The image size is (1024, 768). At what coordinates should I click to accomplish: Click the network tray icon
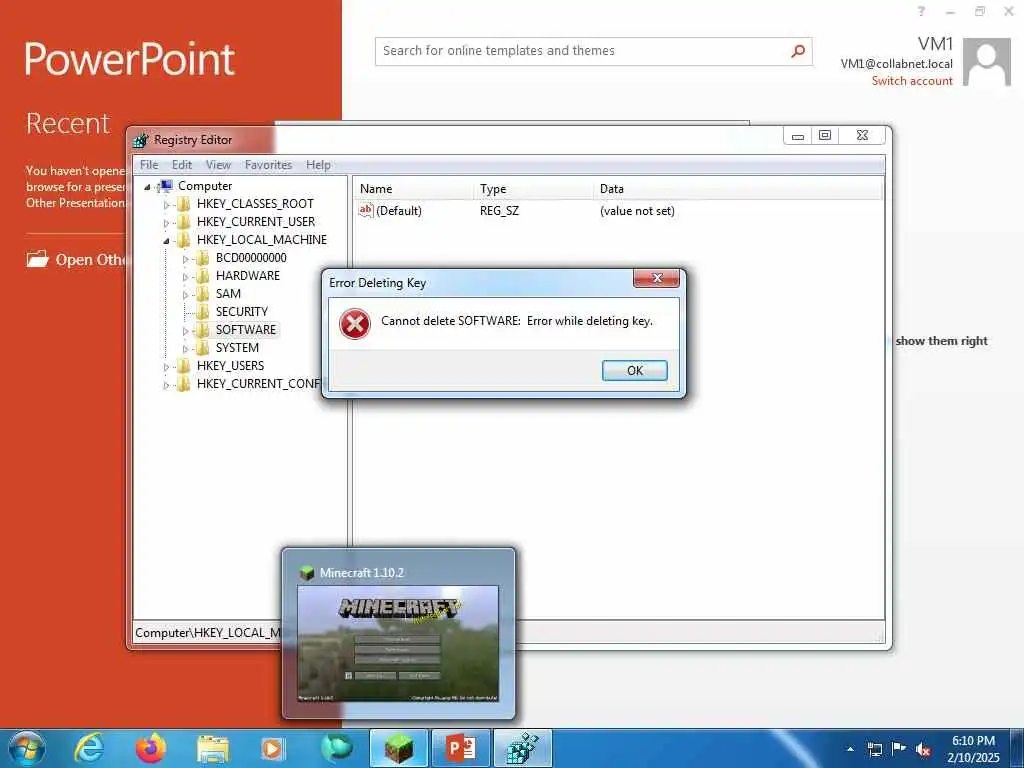874,749
